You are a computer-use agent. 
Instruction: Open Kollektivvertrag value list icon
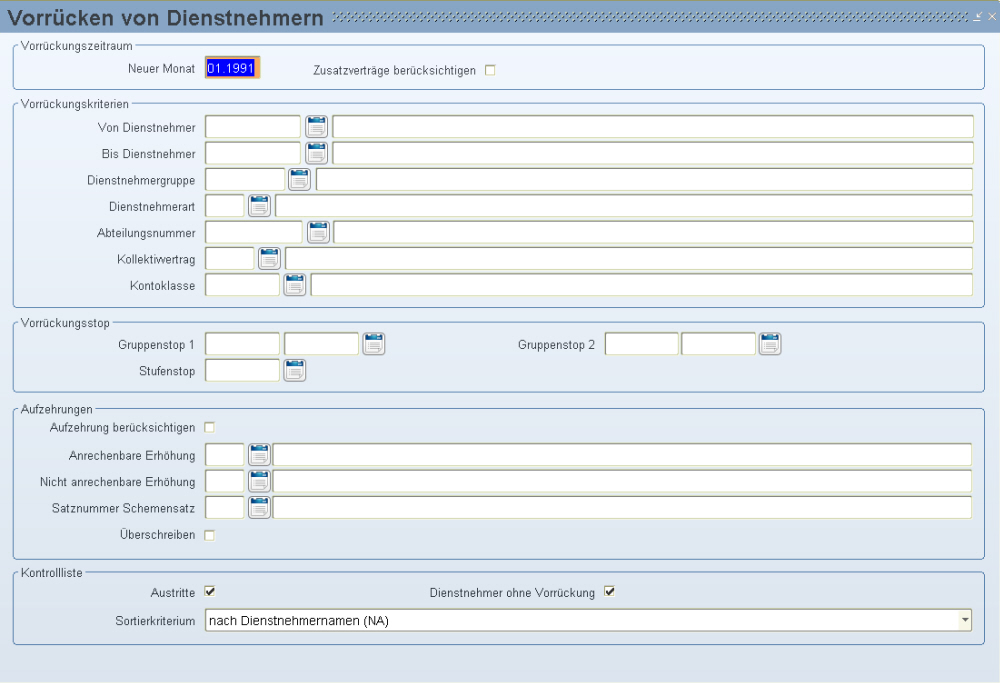[269, 259]
